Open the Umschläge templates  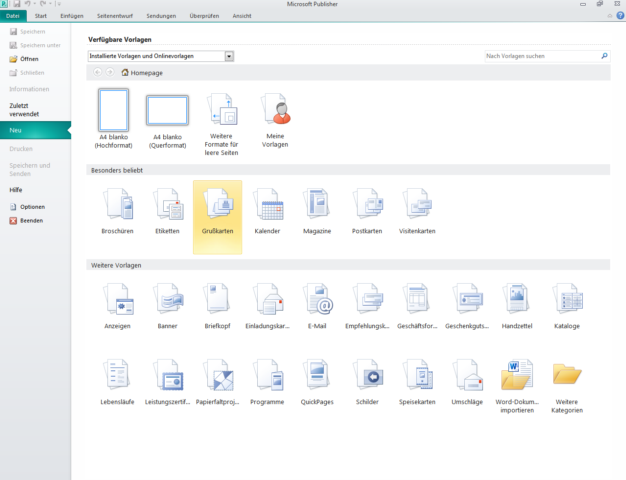467,382
